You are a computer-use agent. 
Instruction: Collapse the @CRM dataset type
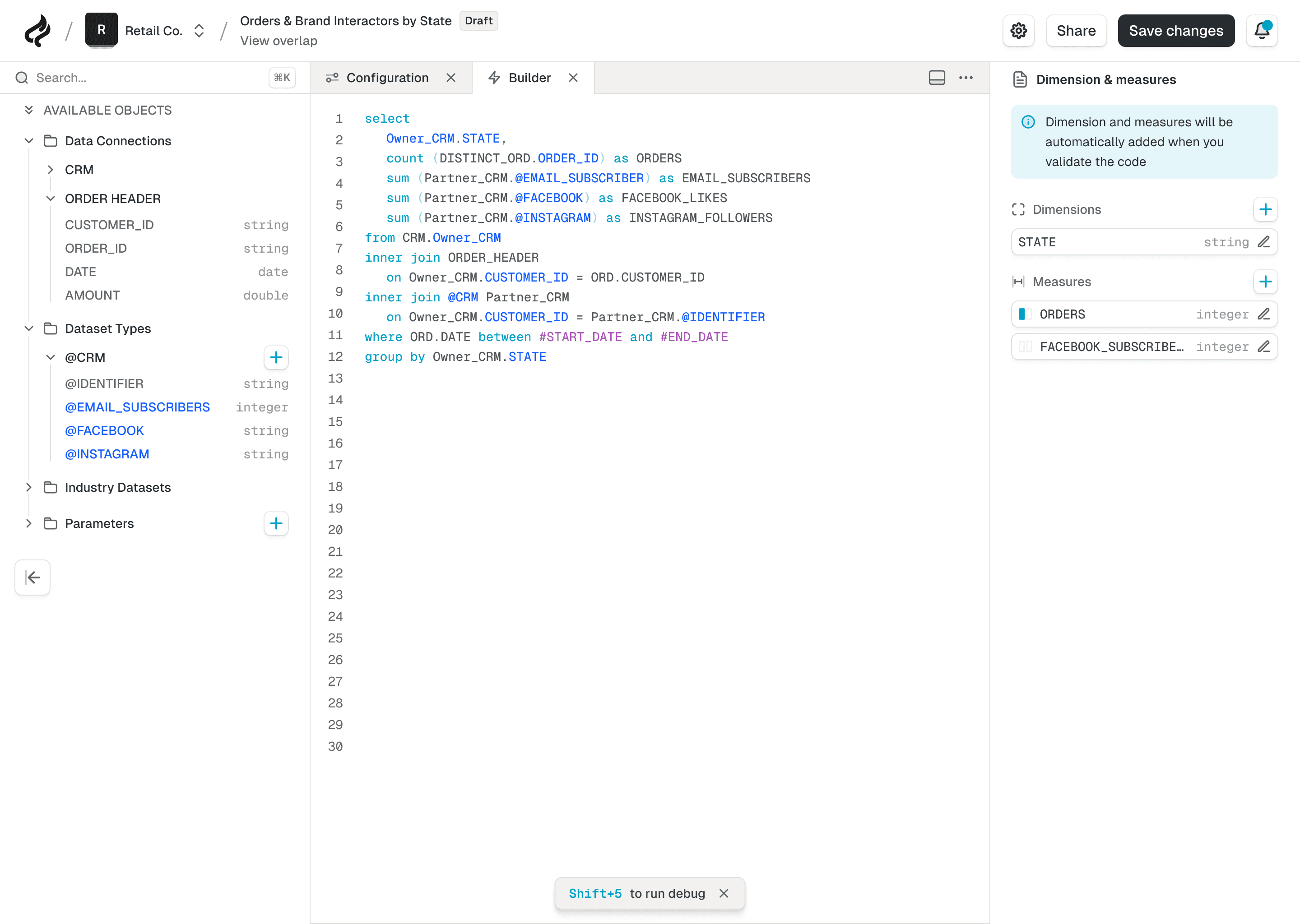50,357
